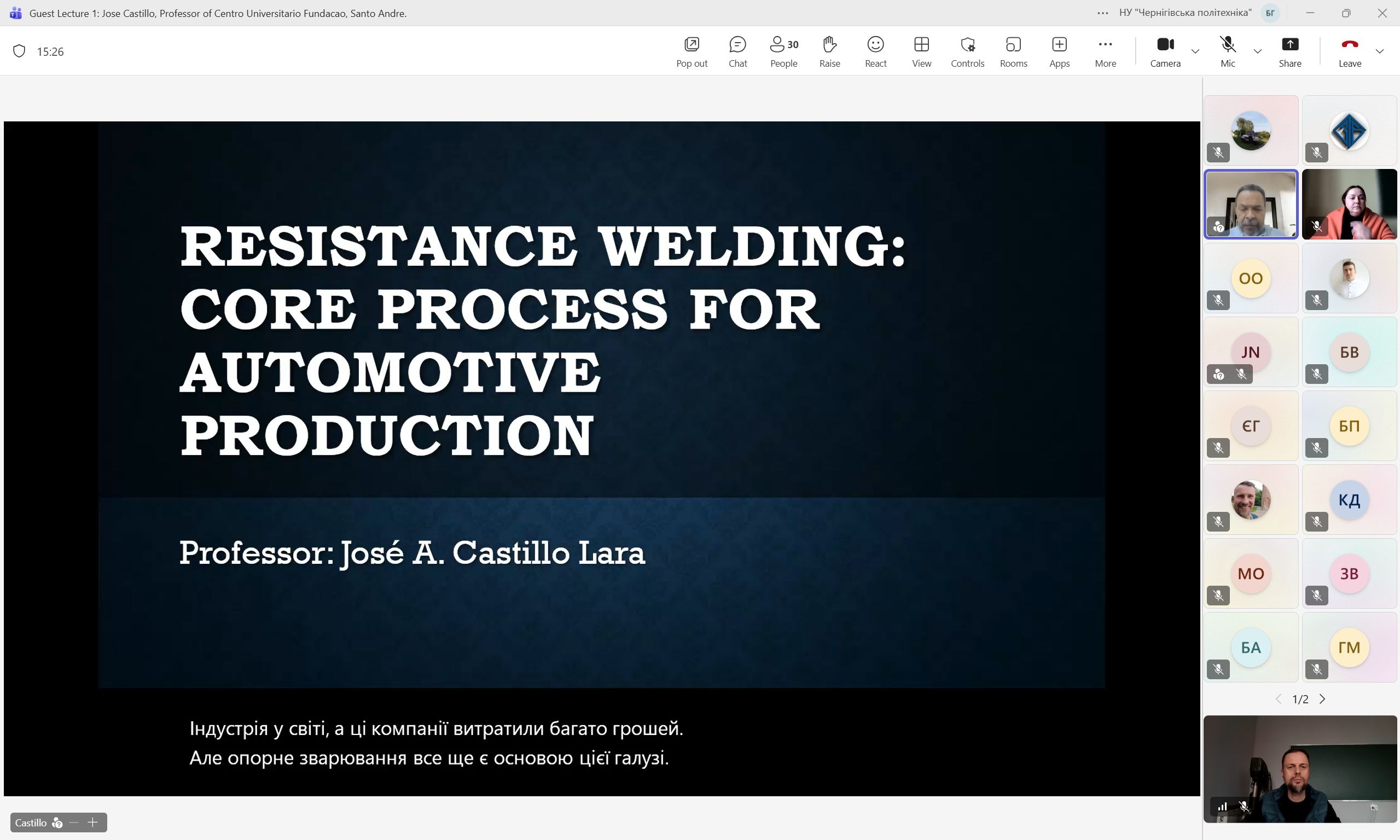Screen dimensions: 1400x840
Task: Open the People list
Action: pos(783,51)
